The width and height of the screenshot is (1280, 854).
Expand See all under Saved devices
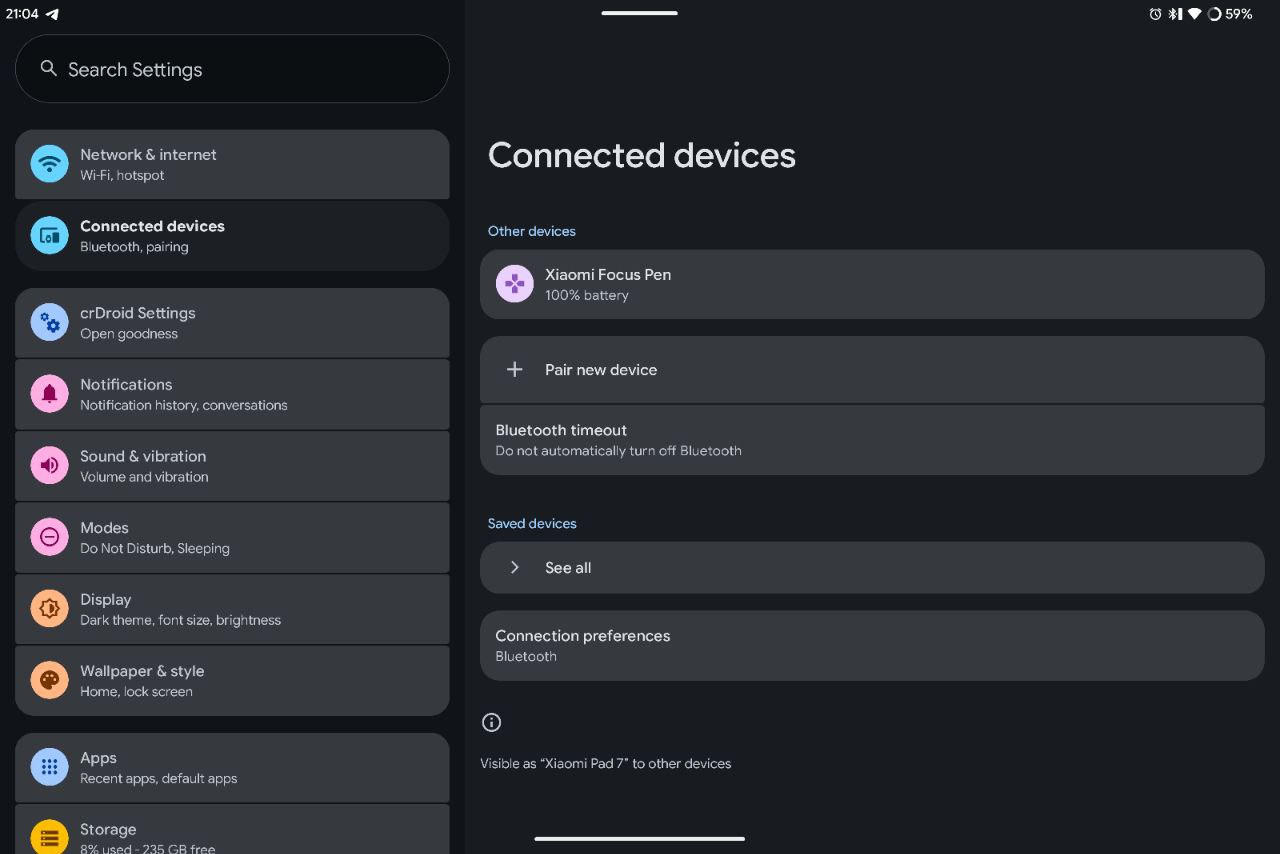[872, 567]
